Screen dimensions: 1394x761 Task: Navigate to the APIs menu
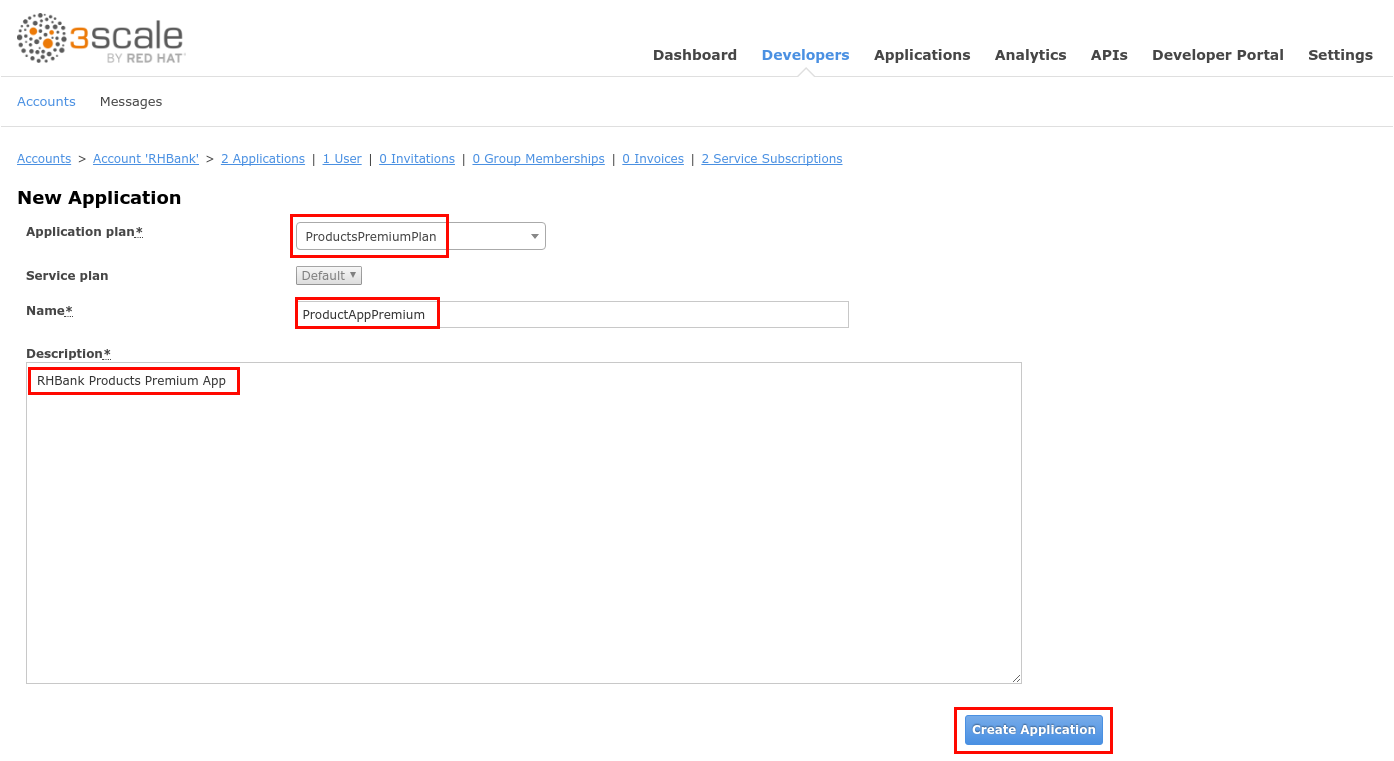click(x=1108, y=55)
